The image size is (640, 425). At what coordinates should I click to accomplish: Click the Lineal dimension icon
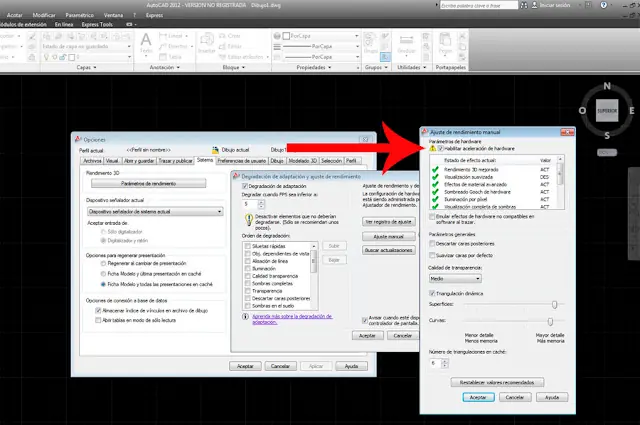[163, 36]
